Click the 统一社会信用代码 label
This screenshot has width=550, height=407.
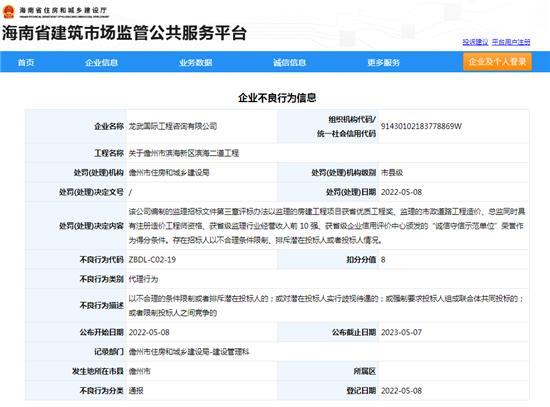(347, 133)
